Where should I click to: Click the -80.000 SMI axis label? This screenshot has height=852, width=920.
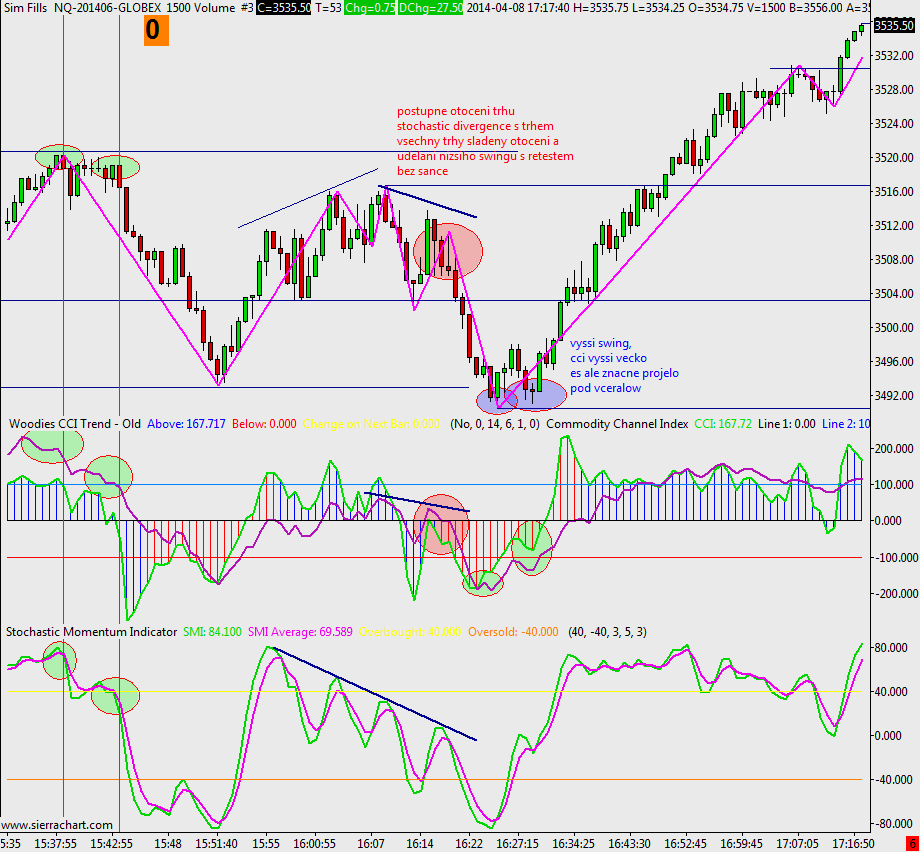[896, 824]
